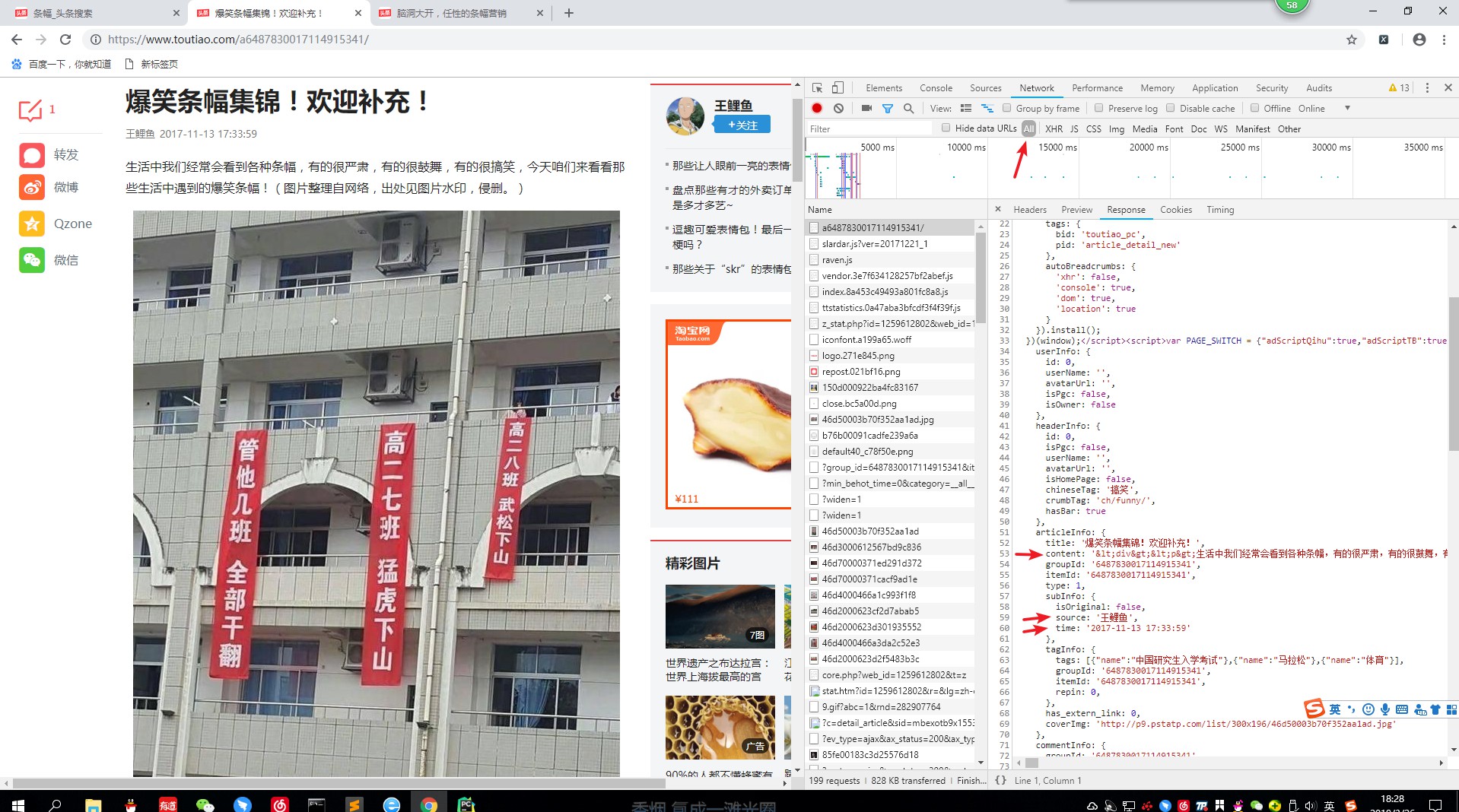
Task: Toggle the waterfall overview icon
Action: click(987, 109)
